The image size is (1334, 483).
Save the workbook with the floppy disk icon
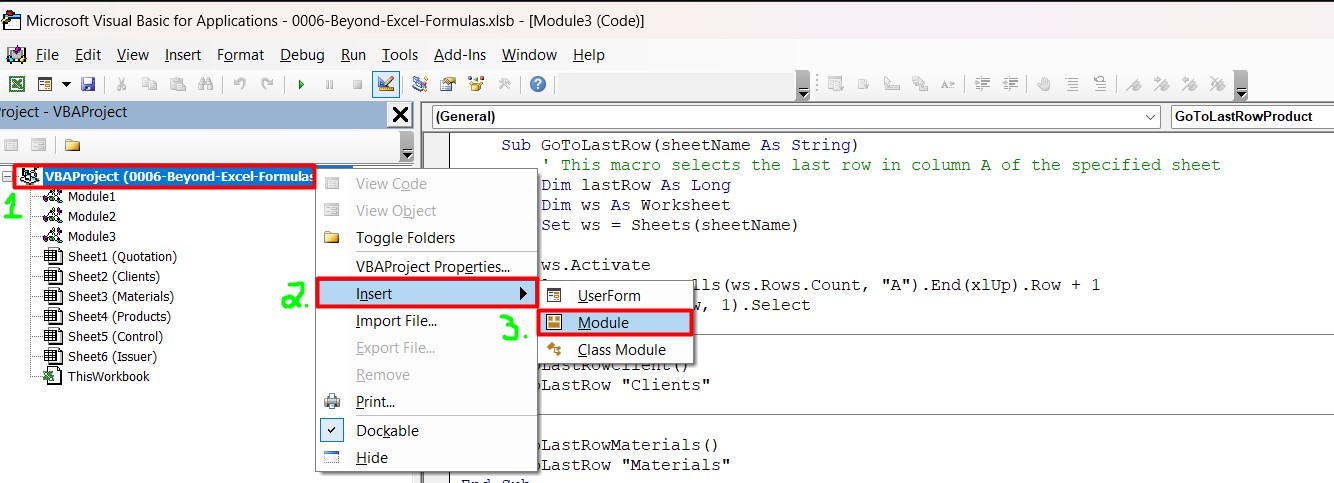coord(88,84)
